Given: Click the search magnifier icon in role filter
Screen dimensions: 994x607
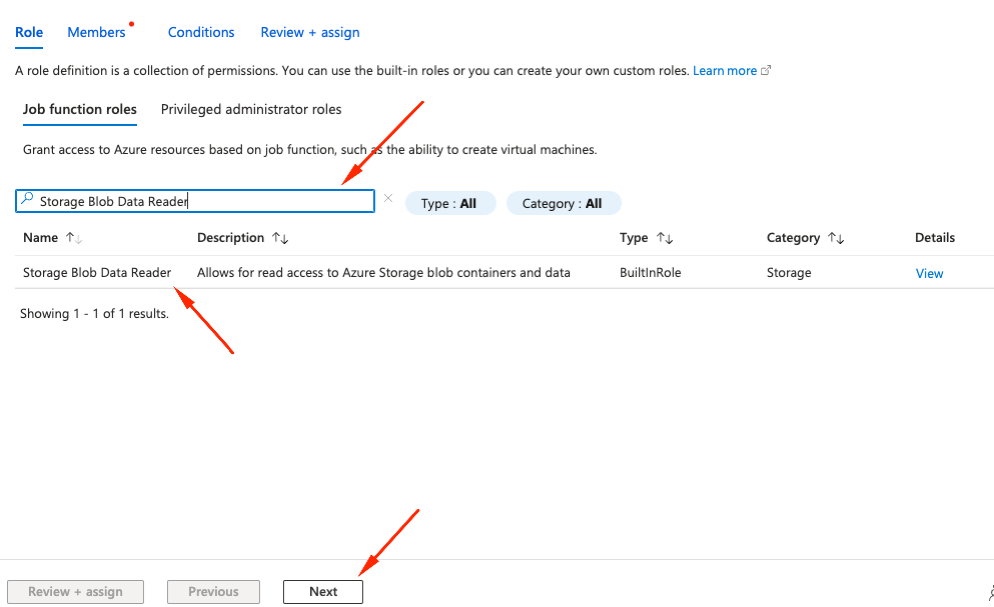Looking at the screenshot, I should [x=27, y=201].
